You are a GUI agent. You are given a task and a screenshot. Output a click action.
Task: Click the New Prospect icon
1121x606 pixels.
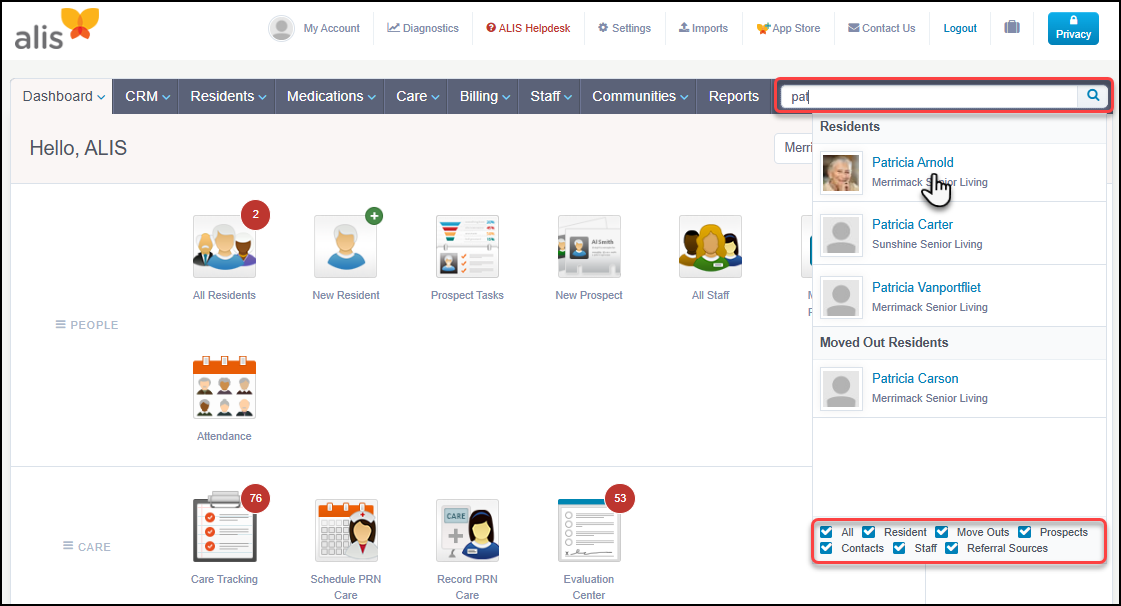(x=588, y=246)
